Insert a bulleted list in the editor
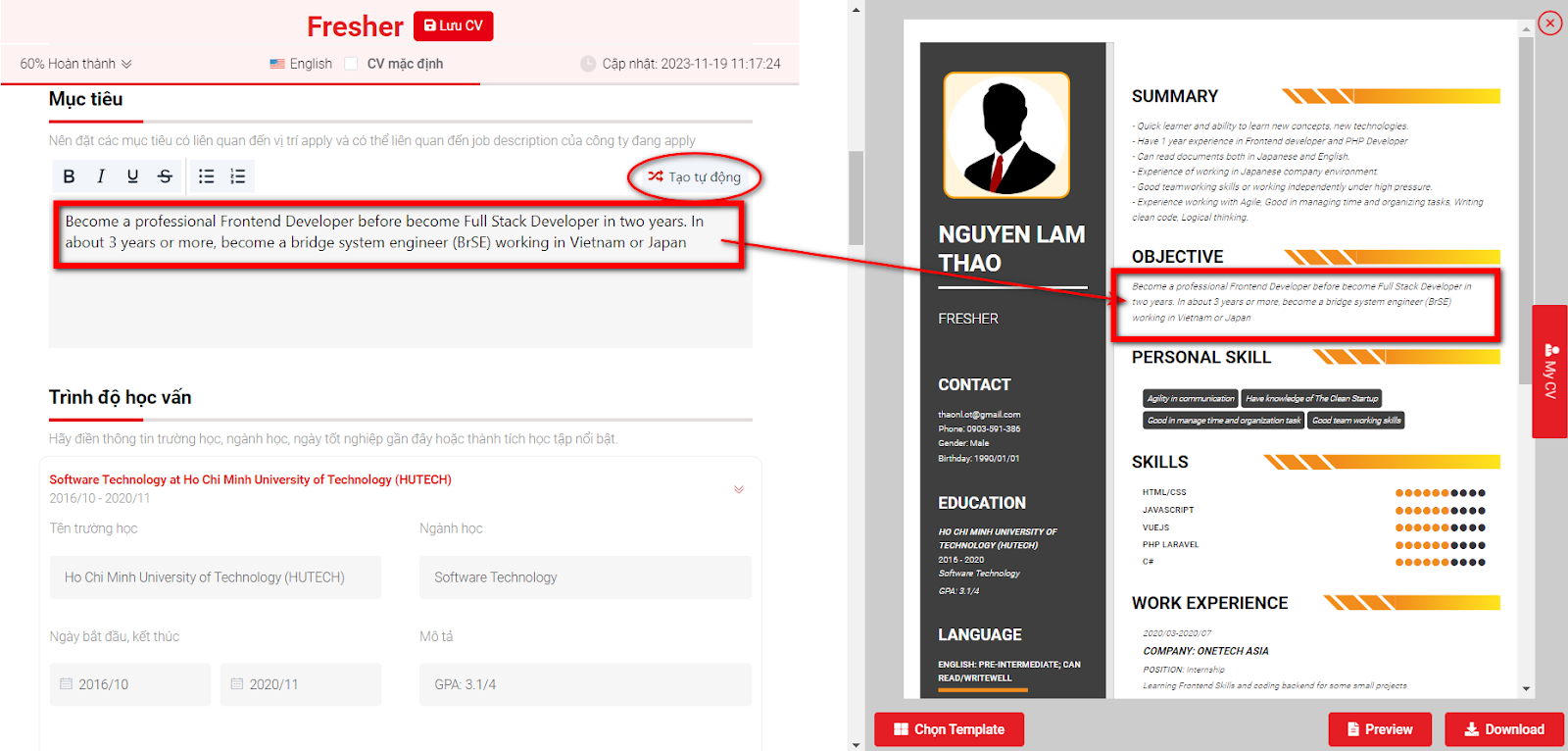1568x751 pixels. pos(206,176)
